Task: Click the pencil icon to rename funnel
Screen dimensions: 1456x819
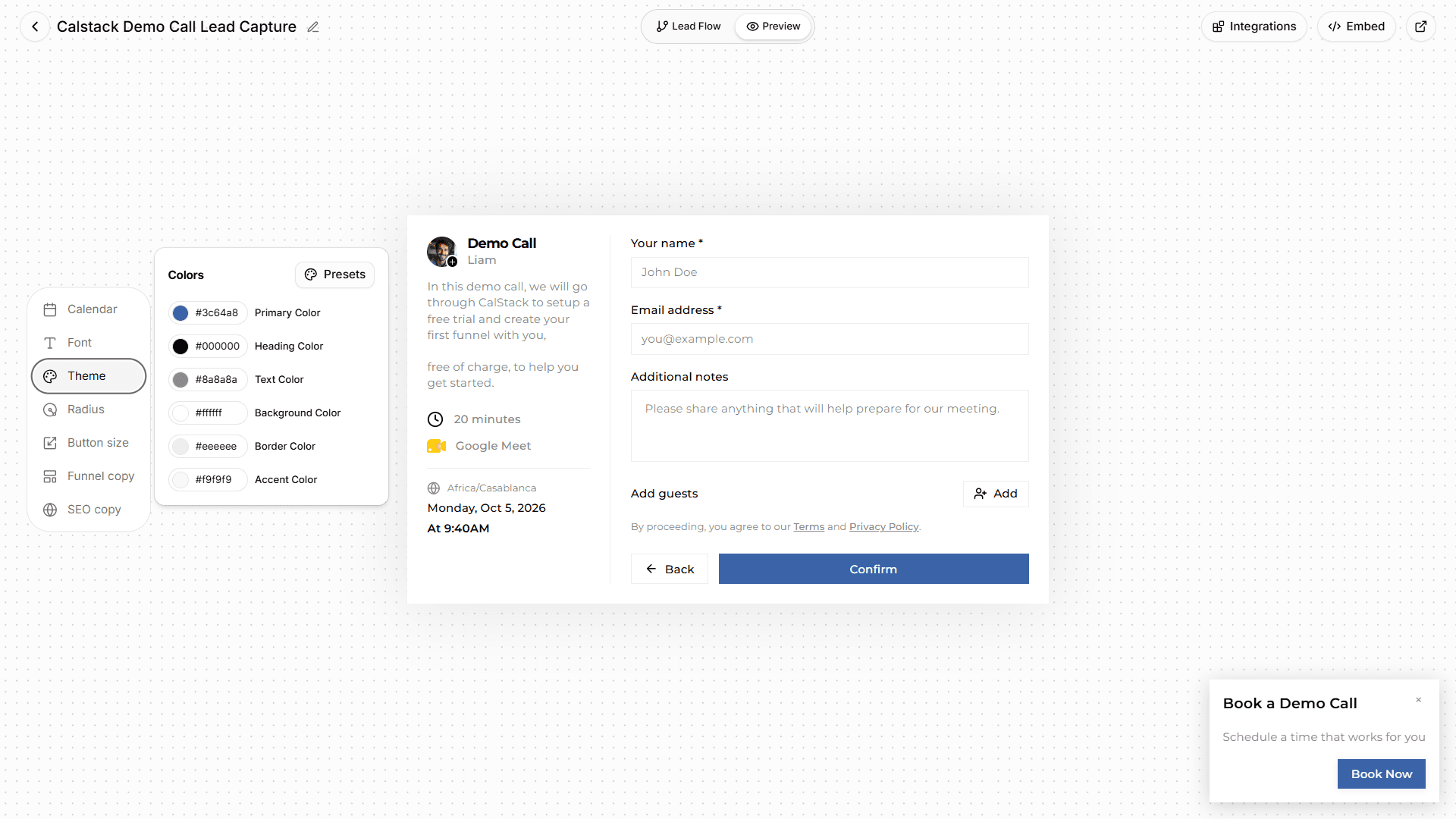Action: point(312,27)
